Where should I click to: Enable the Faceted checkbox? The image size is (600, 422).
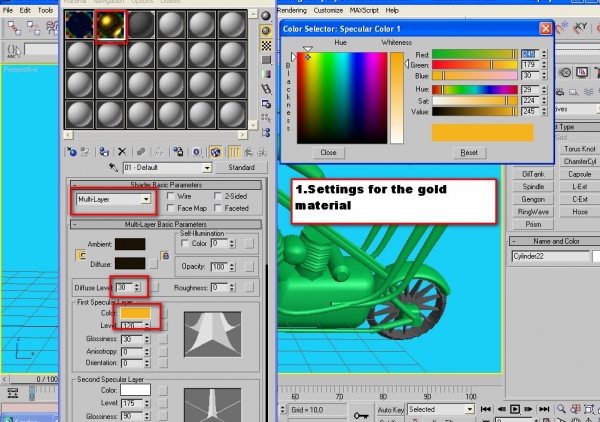[218, 208]
